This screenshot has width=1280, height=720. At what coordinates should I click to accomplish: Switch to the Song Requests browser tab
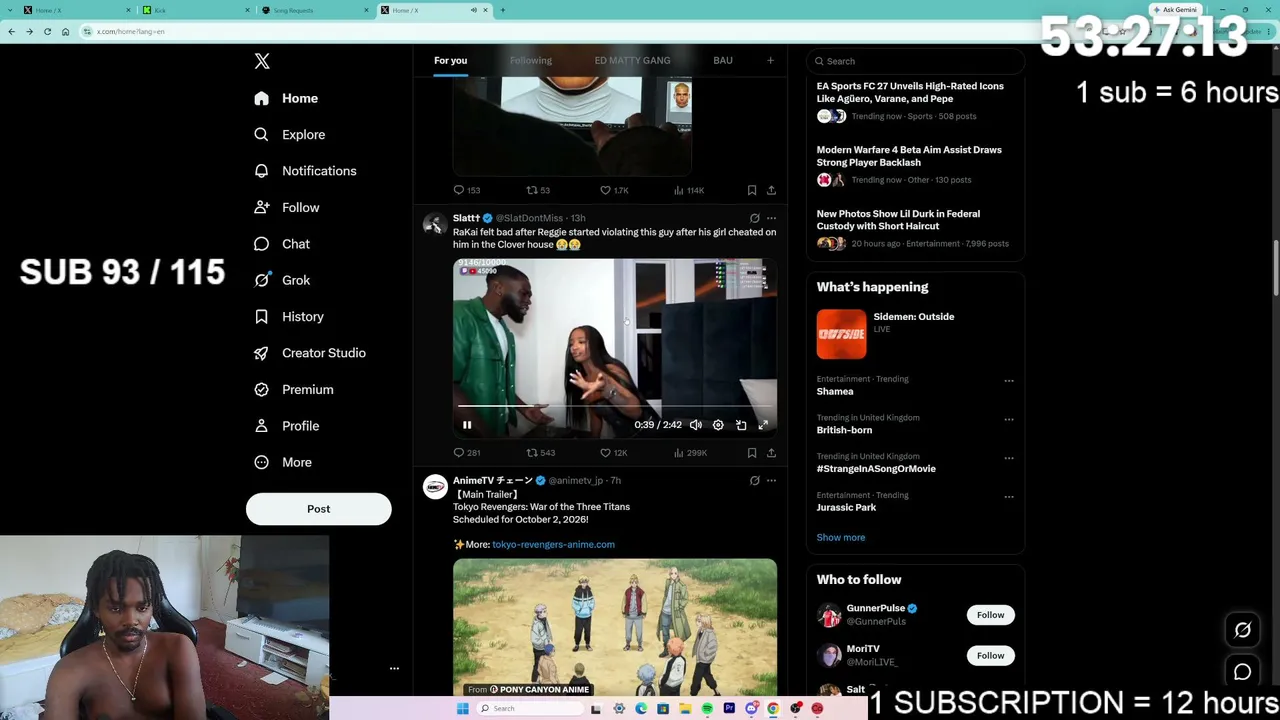[314, 10]
